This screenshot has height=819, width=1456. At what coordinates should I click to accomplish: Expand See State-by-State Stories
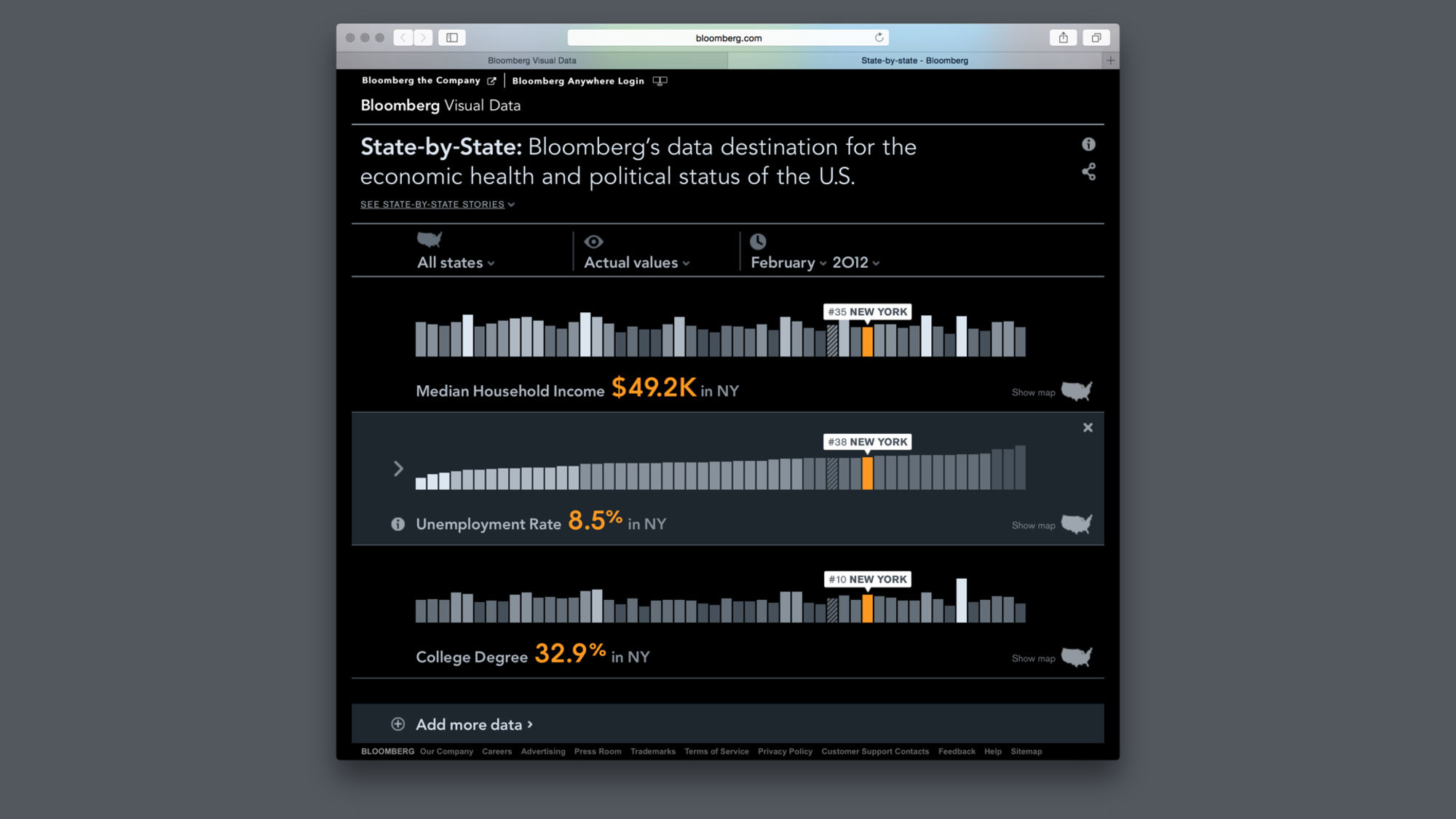[x=437, y=205]
